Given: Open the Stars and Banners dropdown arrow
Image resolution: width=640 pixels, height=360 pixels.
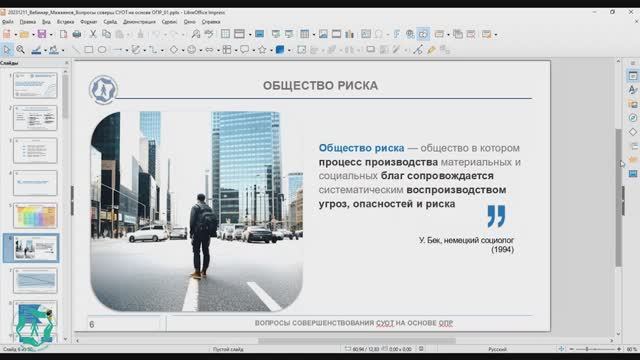Looking at the screenshot, I should coord(271,50).
